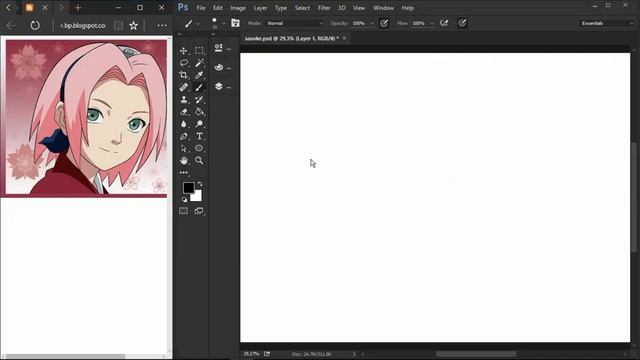Viewport: 640px width, 360px height.
Task: Toggle Quick Mask mode
Action: click(184, 211)
